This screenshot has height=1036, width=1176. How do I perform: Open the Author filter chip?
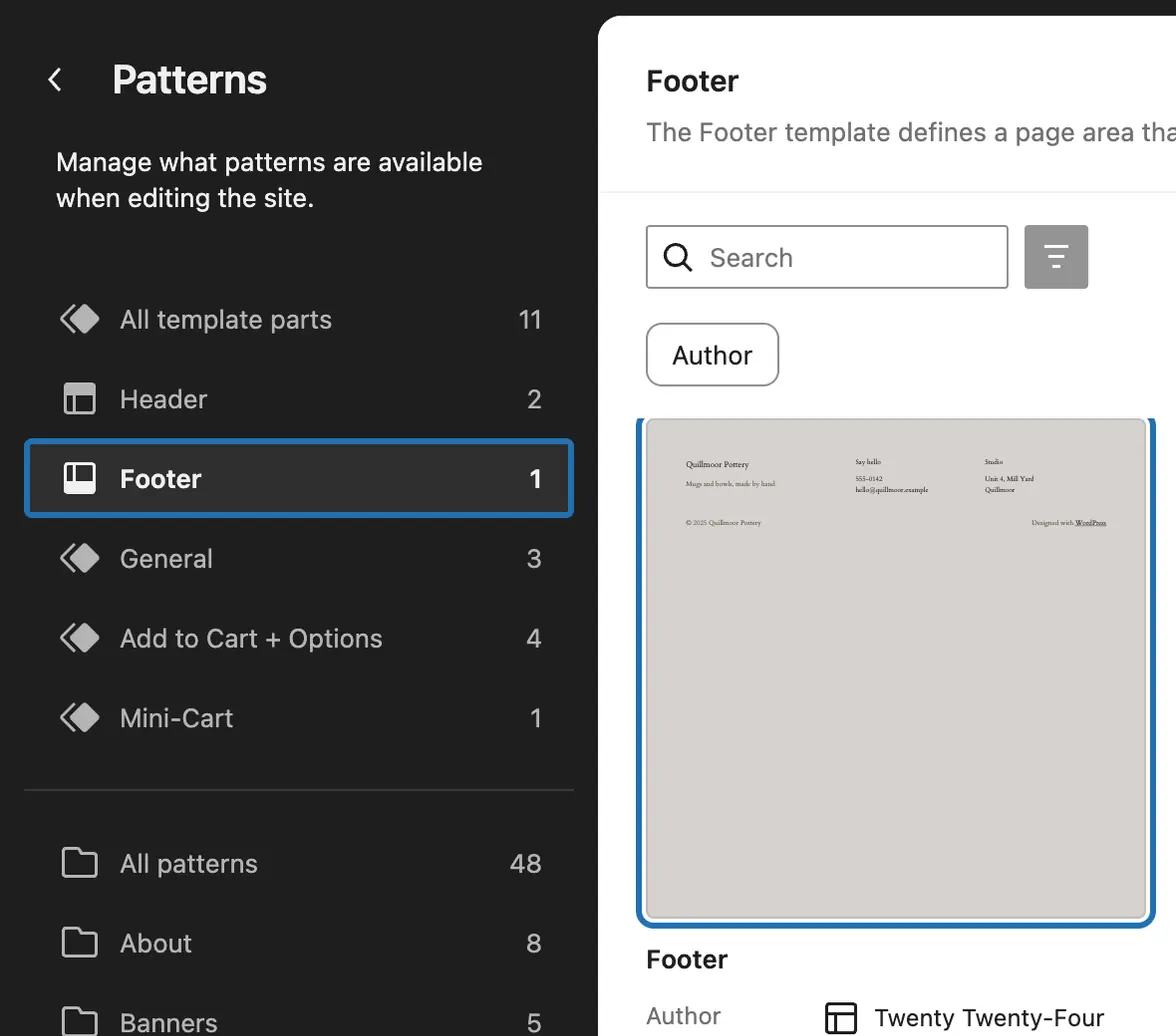[712, 355]
